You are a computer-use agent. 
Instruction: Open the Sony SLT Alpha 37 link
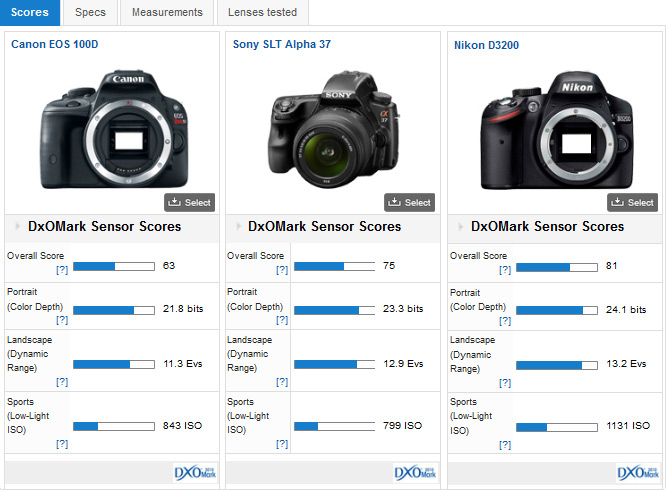click(x=279, y=45)
